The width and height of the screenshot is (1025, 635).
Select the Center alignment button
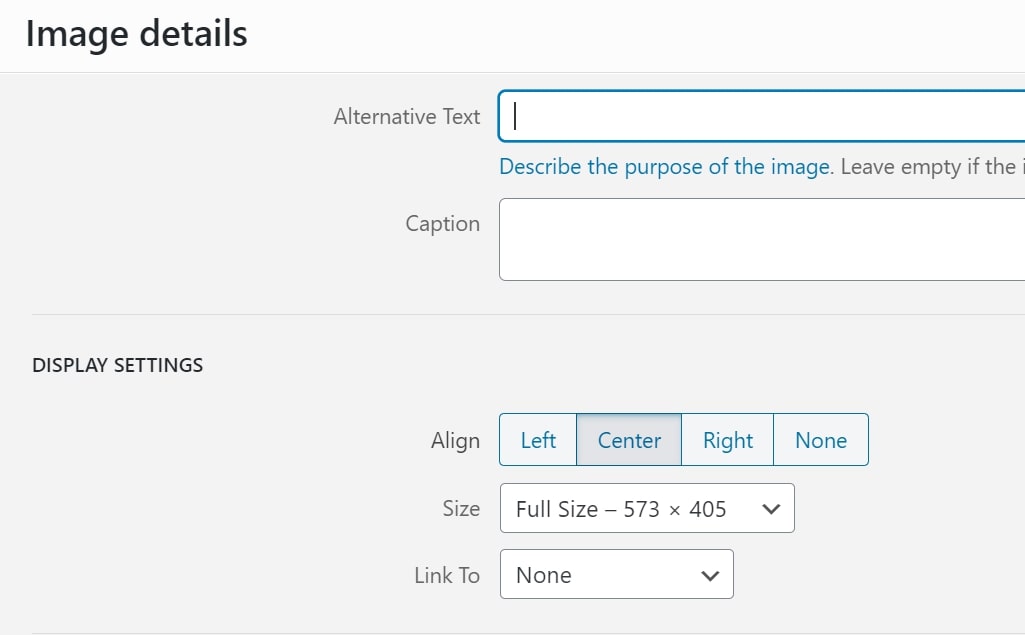[x=629, y=440]
